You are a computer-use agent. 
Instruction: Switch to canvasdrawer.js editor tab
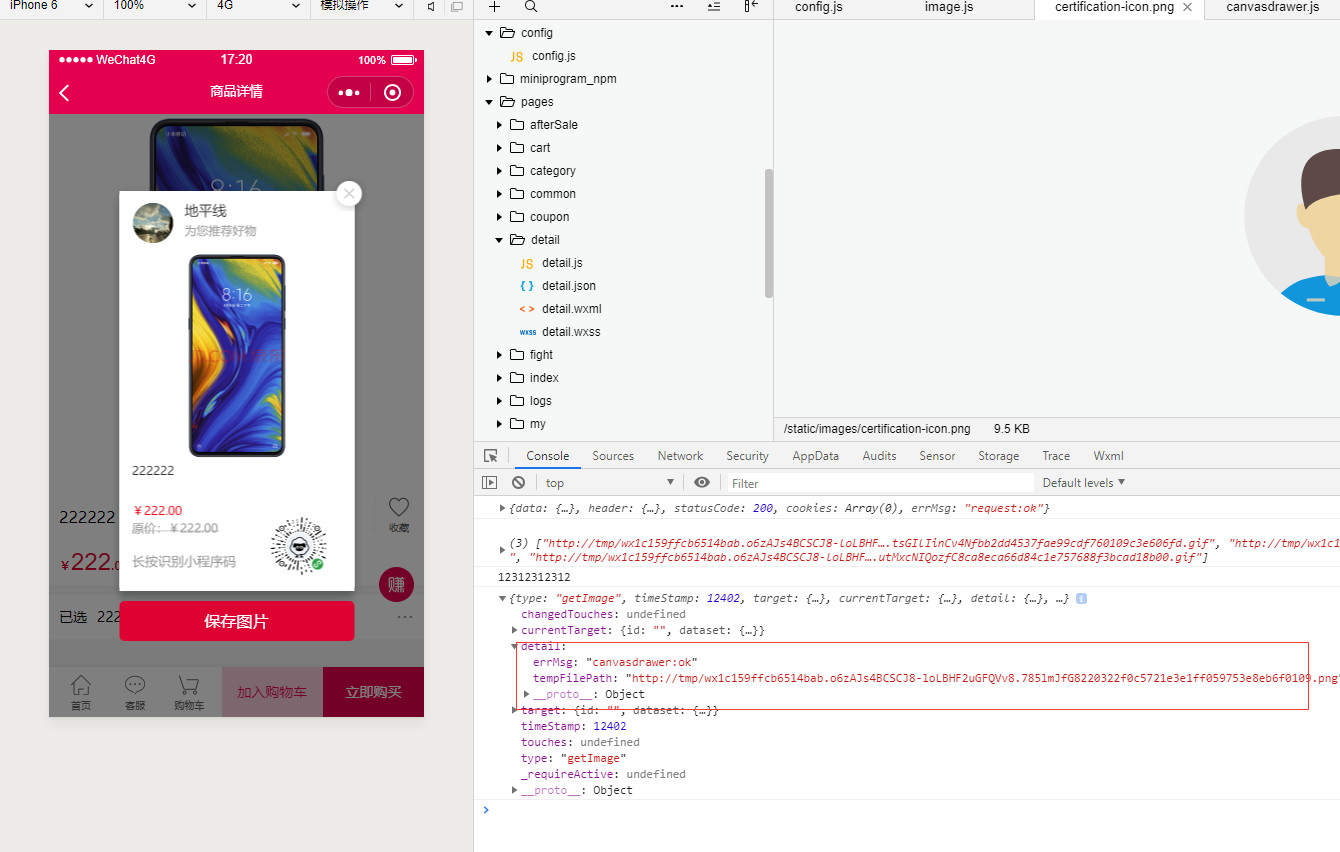point(1272,7)
